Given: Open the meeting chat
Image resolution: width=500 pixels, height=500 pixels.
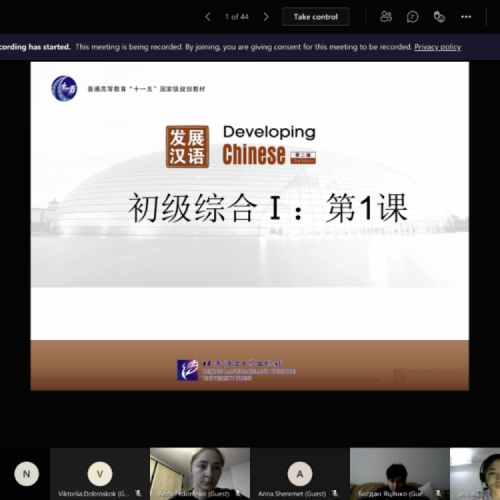Looking at the screenshot, I should (x=412, y=17).
